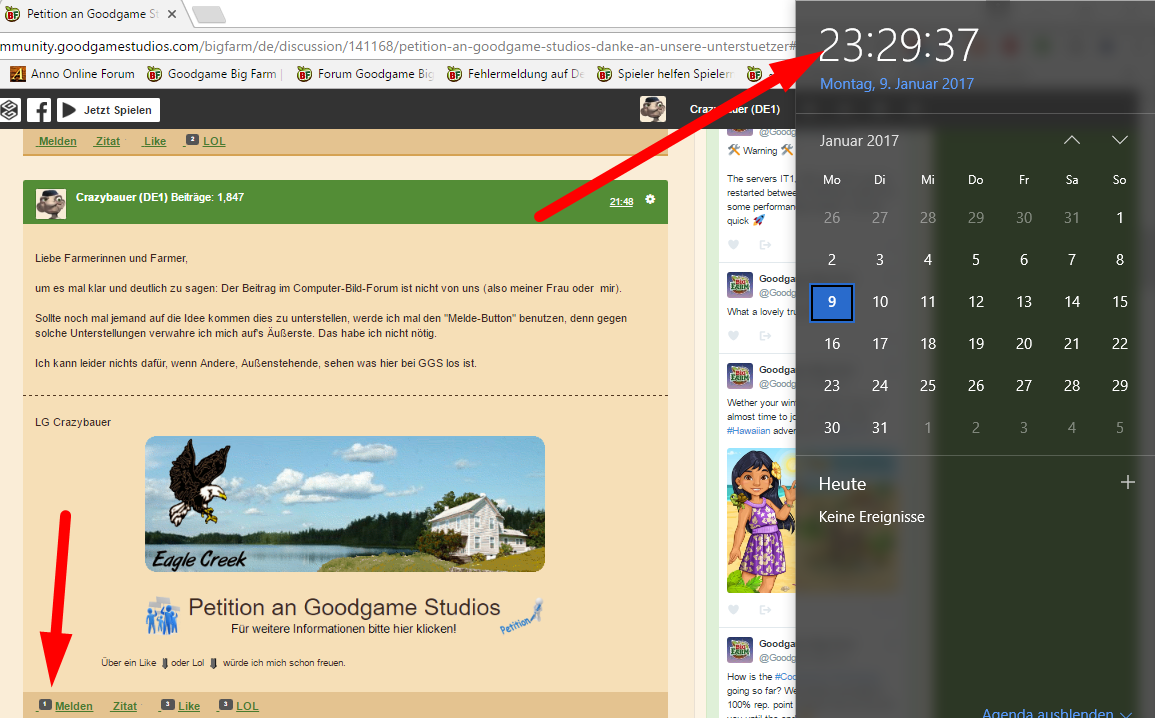The width and height of the screenshot is (1155, 718).
Task: Click heart icon under What a lovely tweet
Action: [733, 336]
